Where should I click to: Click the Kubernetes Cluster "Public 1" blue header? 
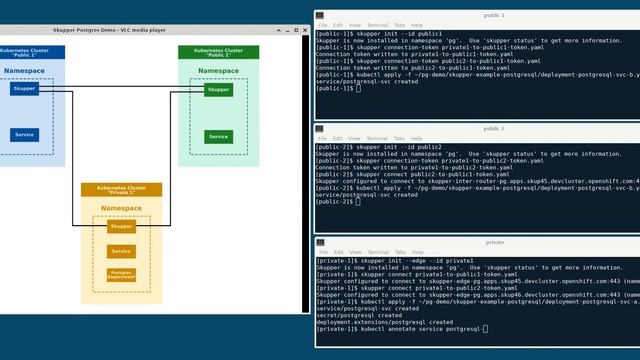[32, 52]
